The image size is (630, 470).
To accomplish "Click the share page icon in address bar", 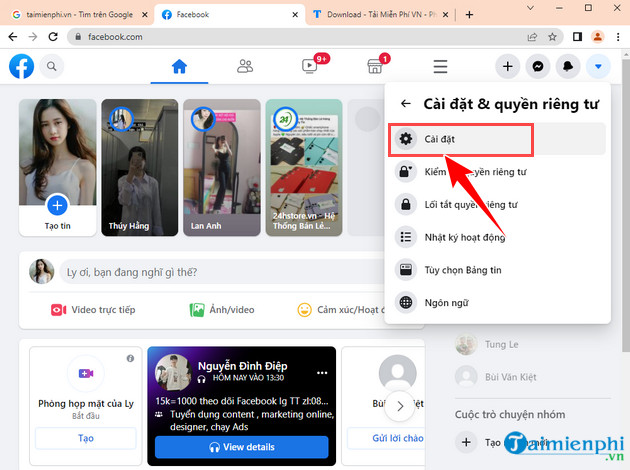I will (x=532, y=37).
